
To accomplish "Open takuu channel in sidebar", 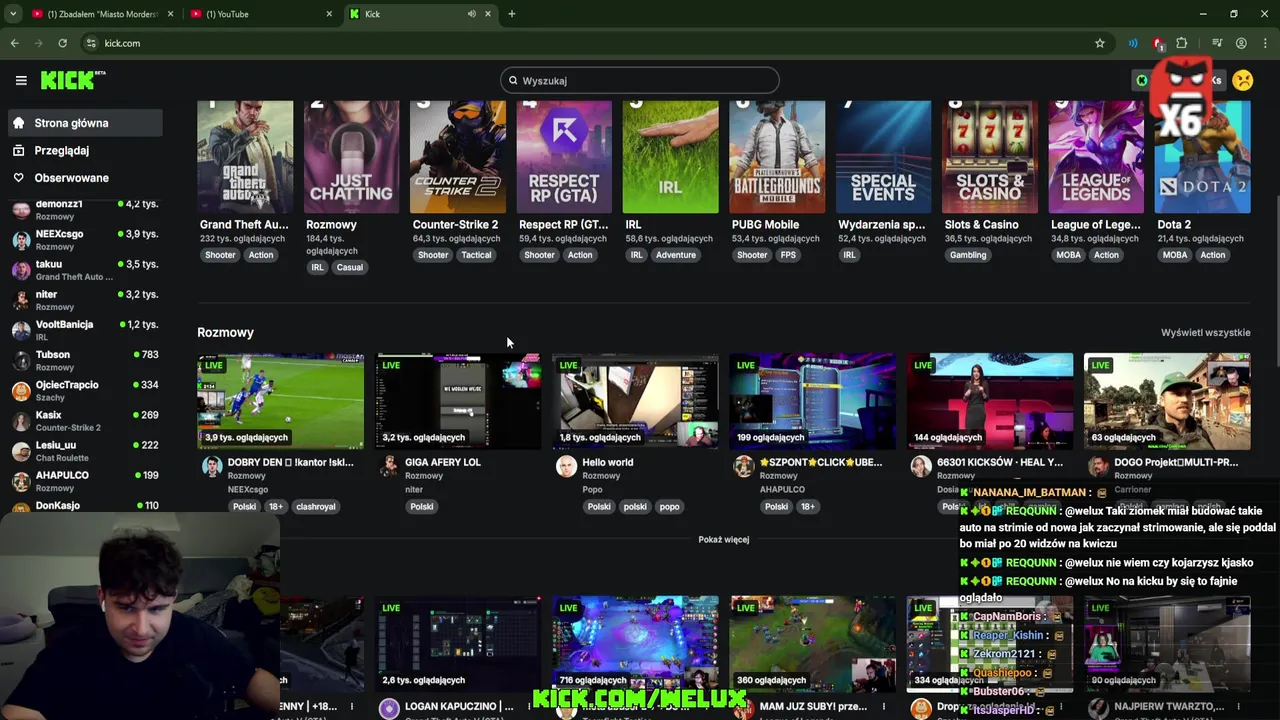I will [x=85, y=270].
